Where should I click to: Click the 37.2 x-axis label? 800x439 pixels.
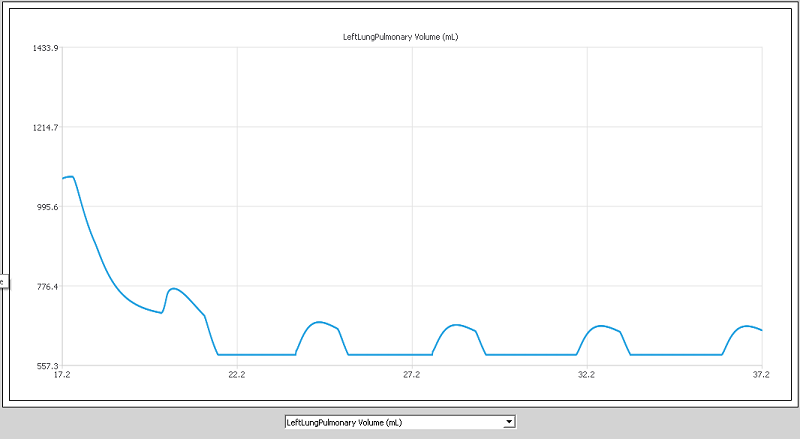(x=762, y=375)
